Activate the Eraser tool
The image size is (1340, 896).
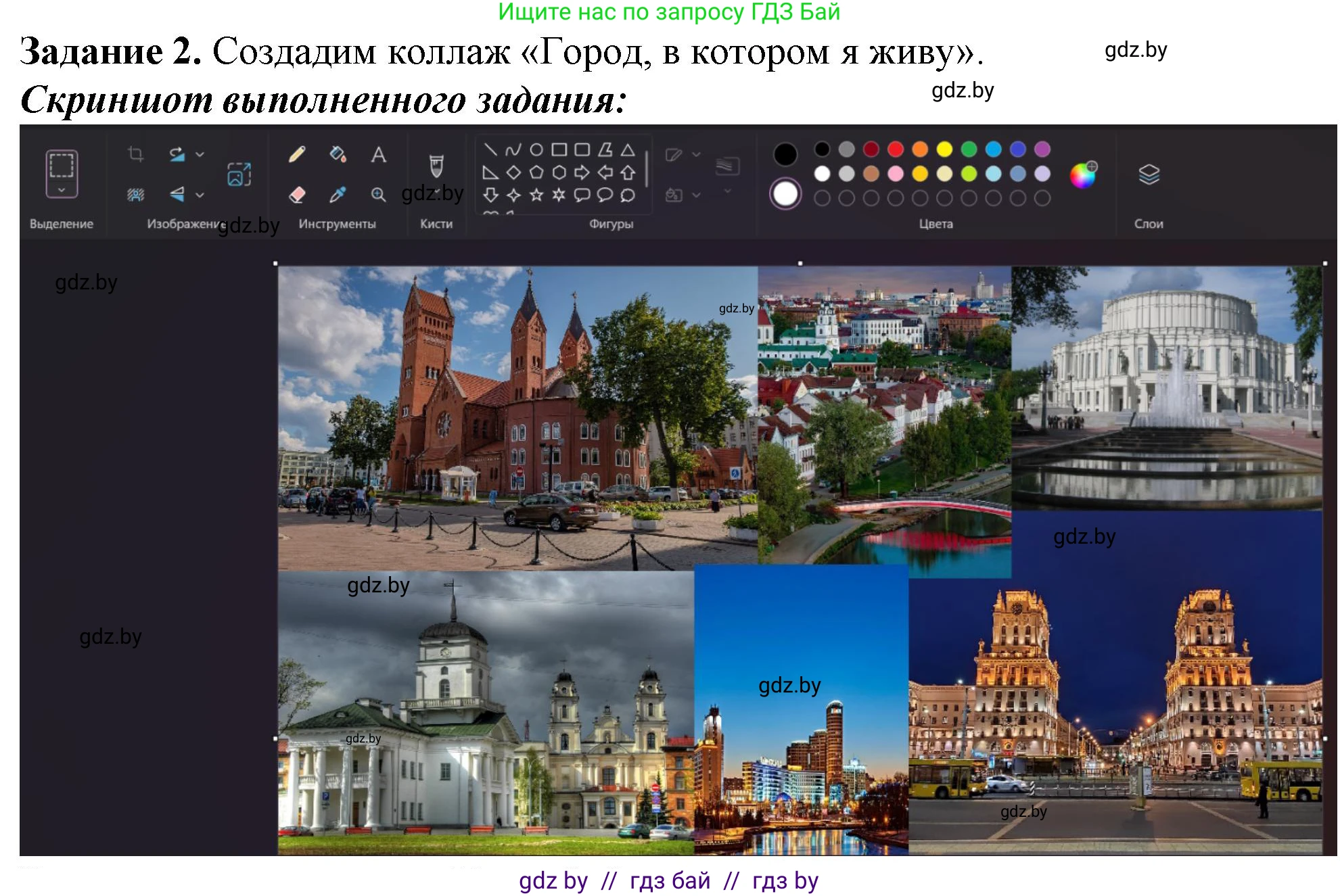[298, 195]
